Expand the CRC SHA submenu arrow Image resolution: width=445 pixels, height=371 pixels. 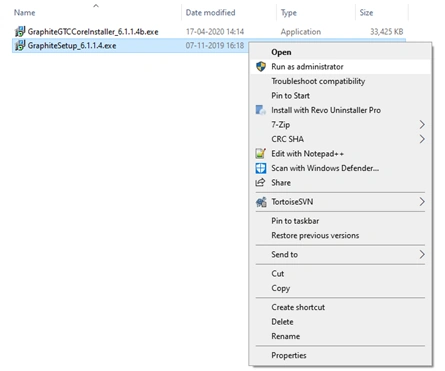click(422, 139)
